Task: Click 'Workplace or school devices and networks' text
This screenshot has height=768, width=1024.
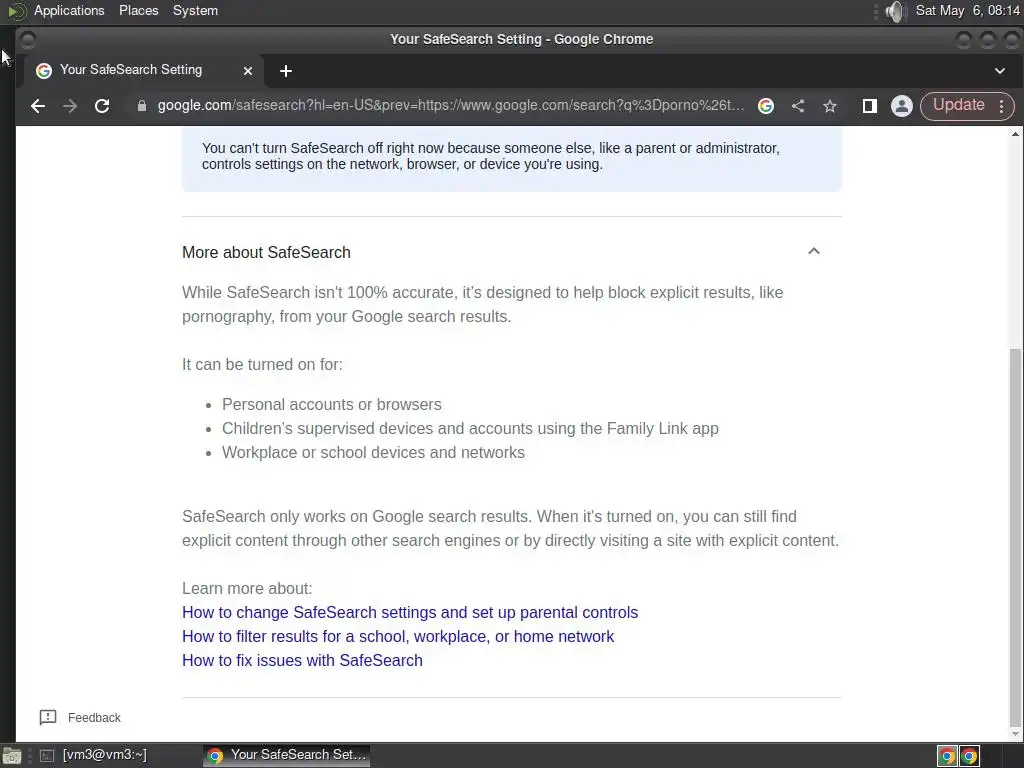Action: tap(373, 453)
